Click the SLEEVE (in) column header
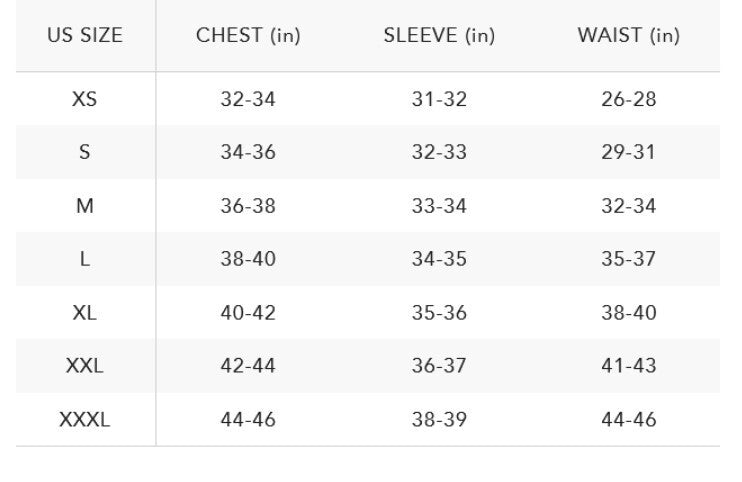This screenshot has width=742, height=482. [x=439, y=36]
